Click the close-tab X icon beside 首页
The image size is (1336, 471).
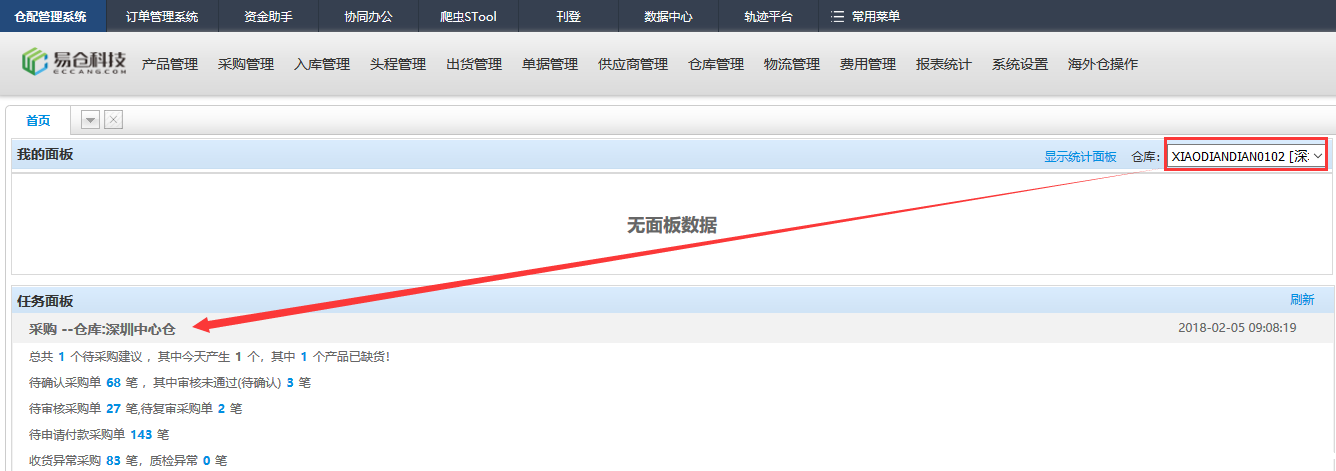113,120
